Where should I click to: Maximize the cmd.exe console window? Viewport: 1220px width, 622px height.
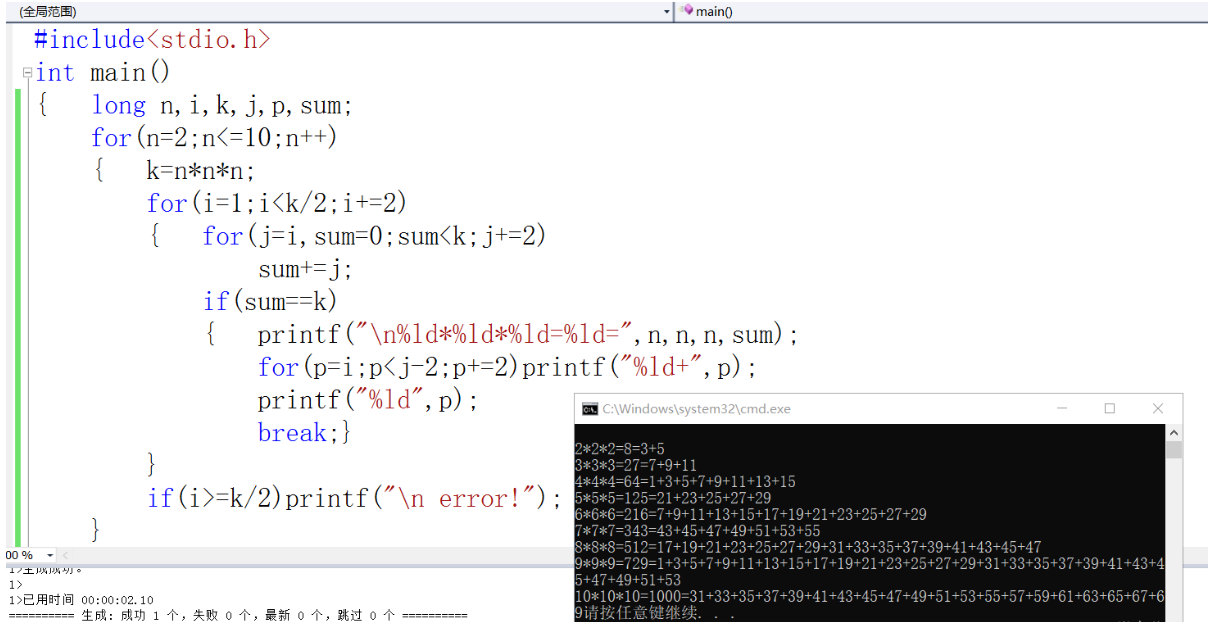pos(1109,409)
